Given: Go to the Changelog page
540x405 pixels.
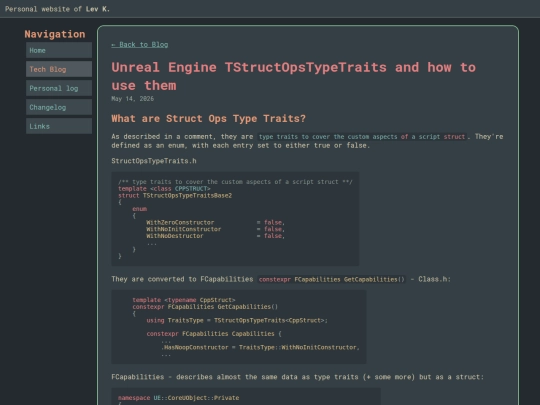Looking at the screenshot, I should tap(59, 107).
